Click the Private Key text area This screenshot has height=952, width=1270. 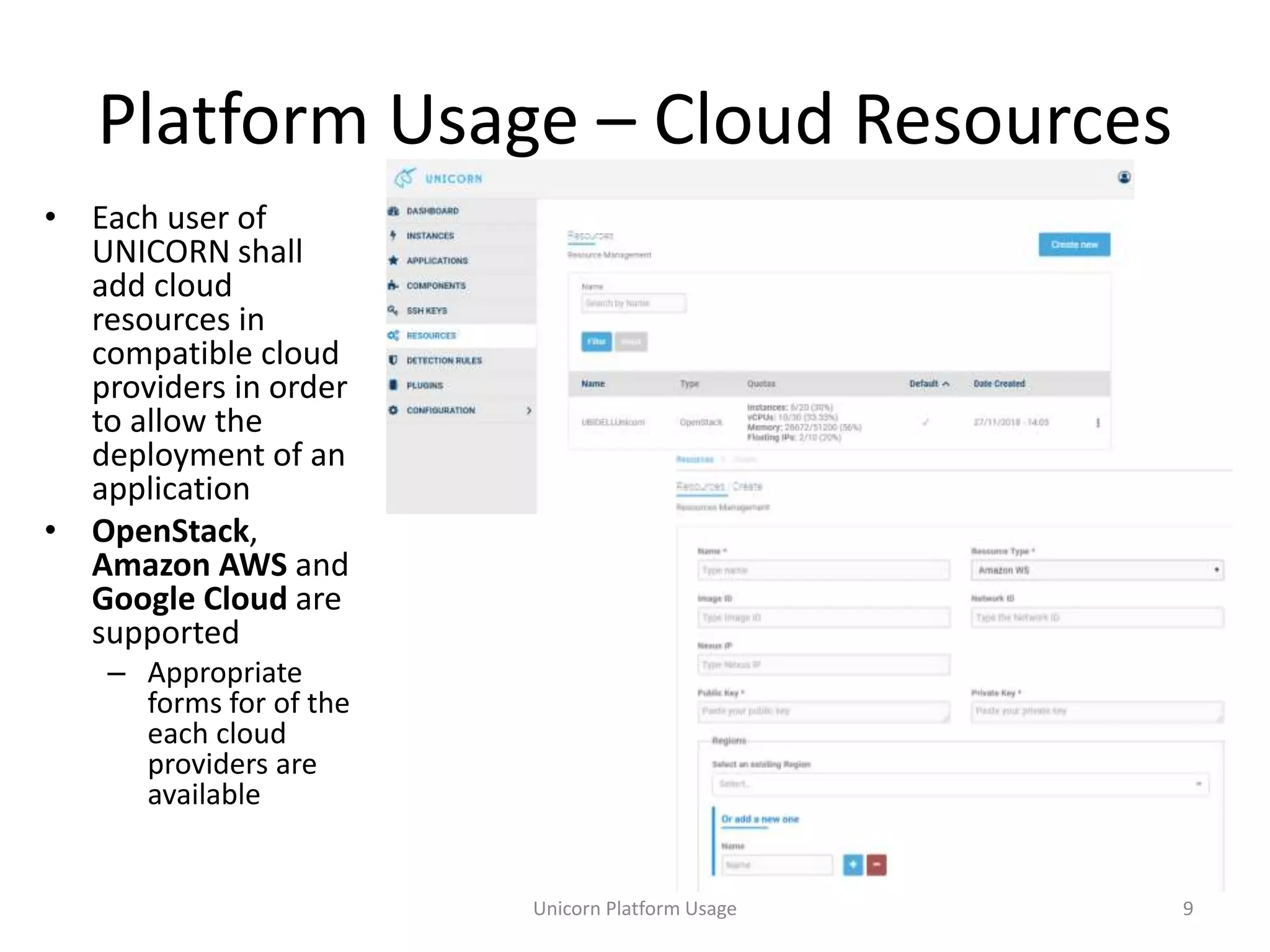pos(1097,712)
